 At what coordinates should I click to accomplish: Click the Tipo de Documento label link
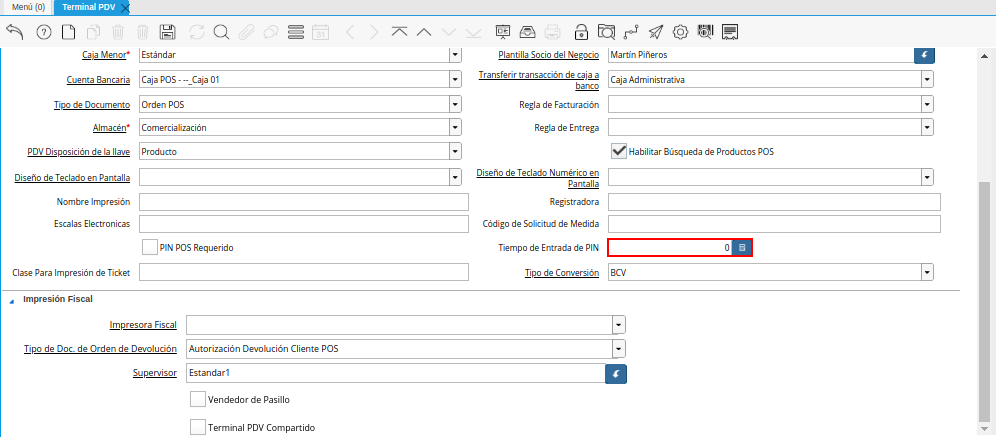91,104
